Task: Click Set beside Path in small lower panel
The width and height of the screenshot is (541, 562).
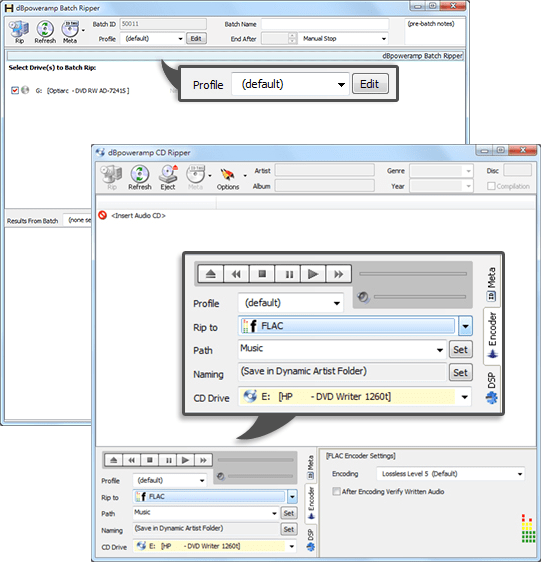Action: pos(289,513)
